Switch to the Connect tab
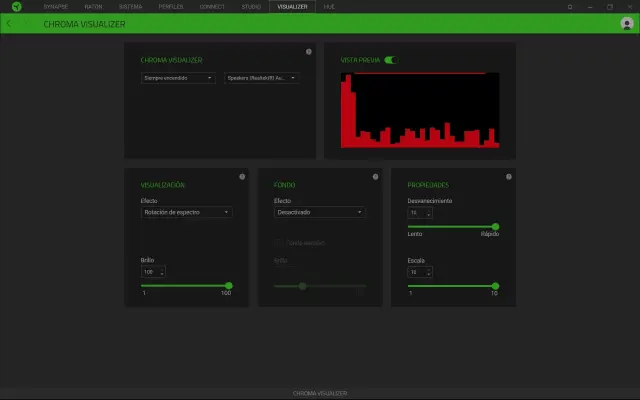Image resolution: width=640 pixels, height=400 pixels. tap(212, 6)
